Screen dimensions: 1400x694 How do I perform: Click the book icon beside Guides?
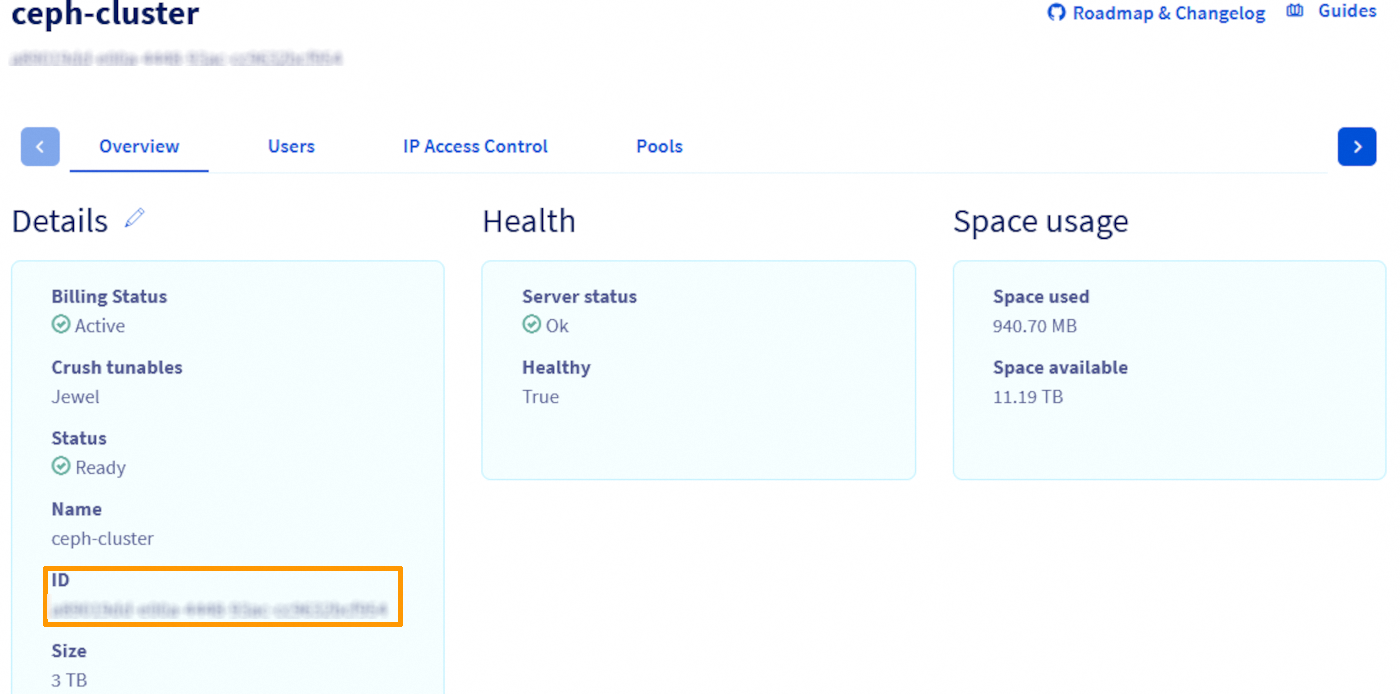tap(1295, 11)
